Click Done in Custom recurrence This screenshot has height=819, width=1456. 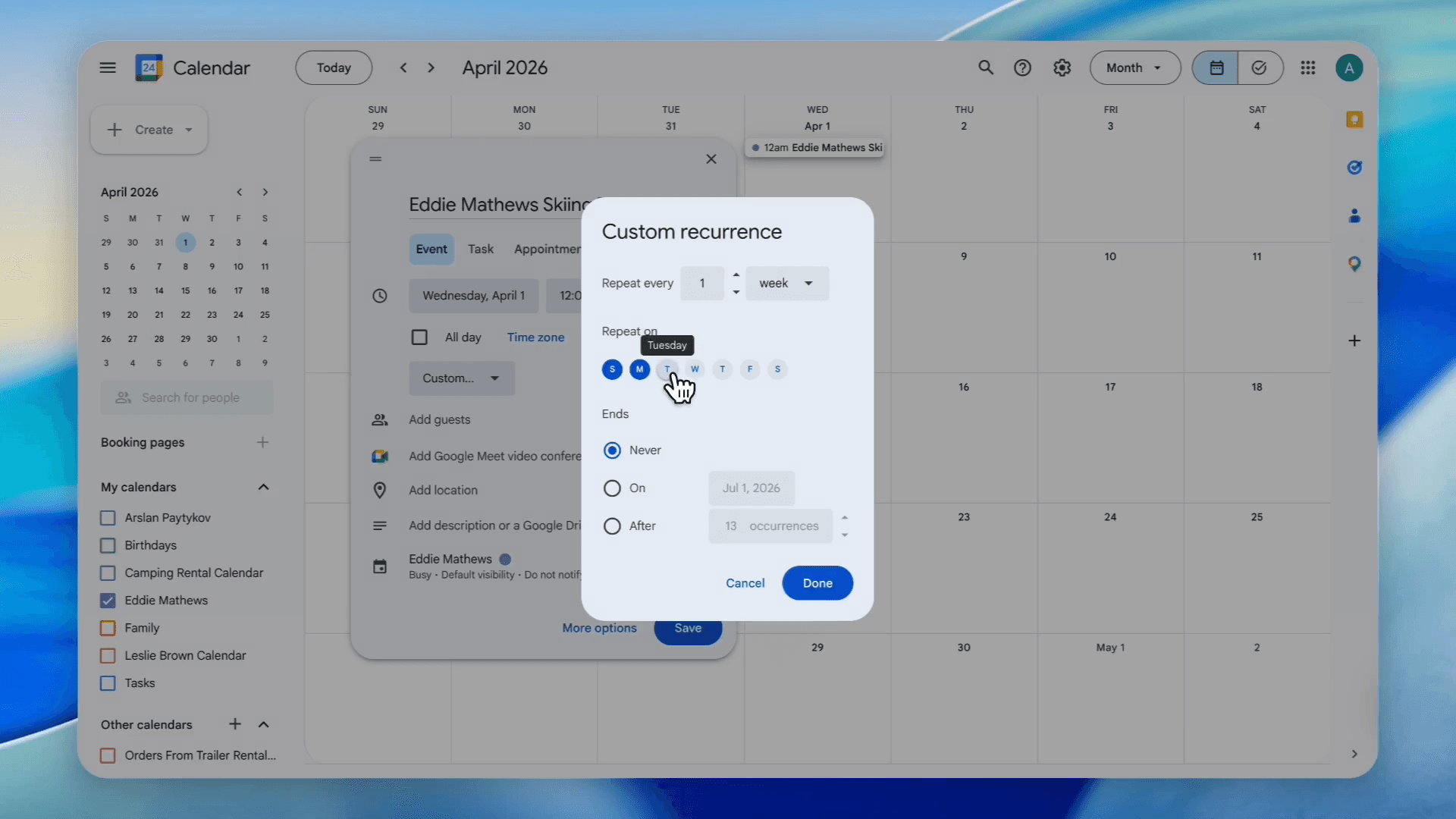coord(817,583)
